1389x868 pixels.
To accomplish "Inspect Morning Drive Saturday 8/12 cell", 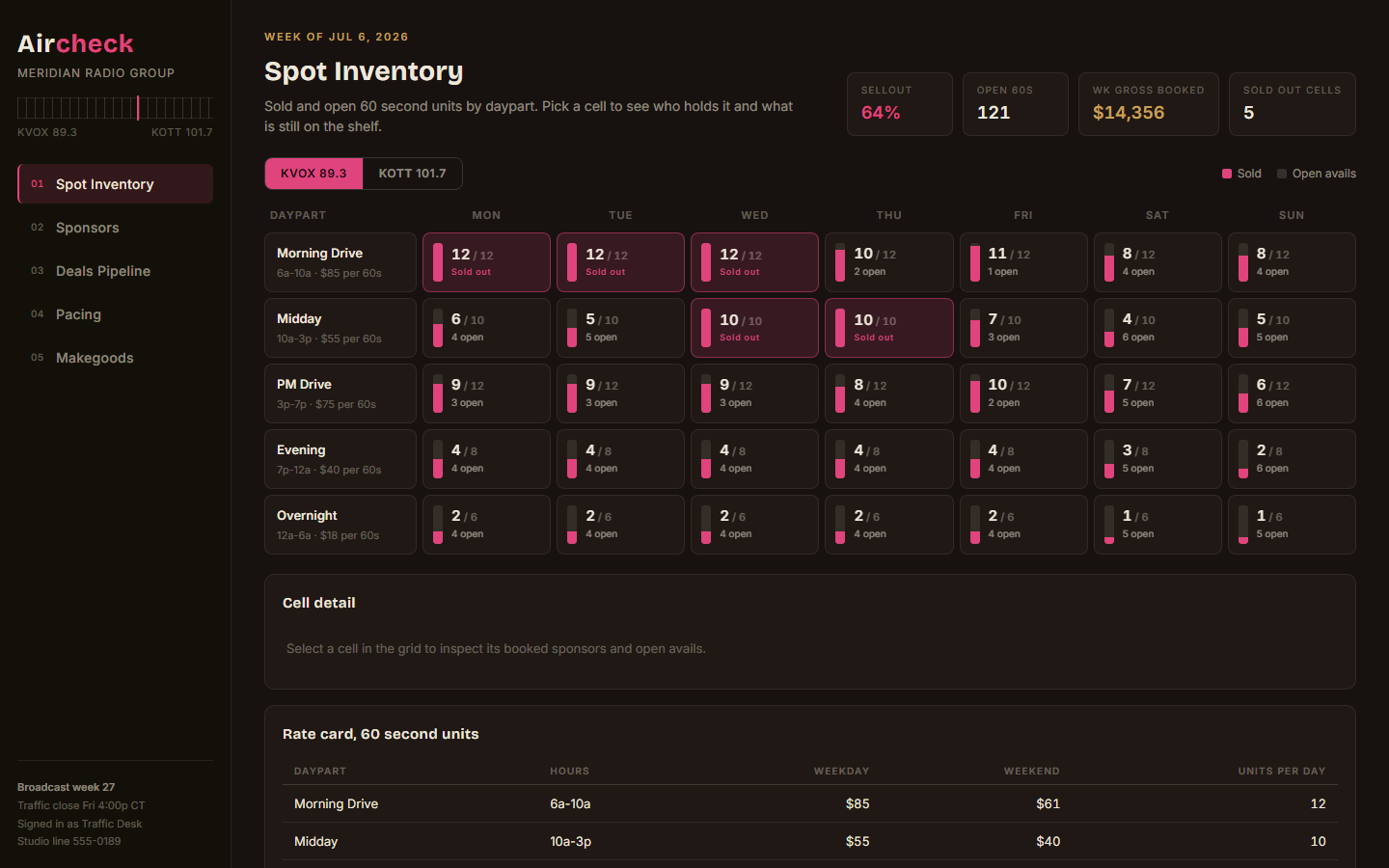I will point(1157,262).
